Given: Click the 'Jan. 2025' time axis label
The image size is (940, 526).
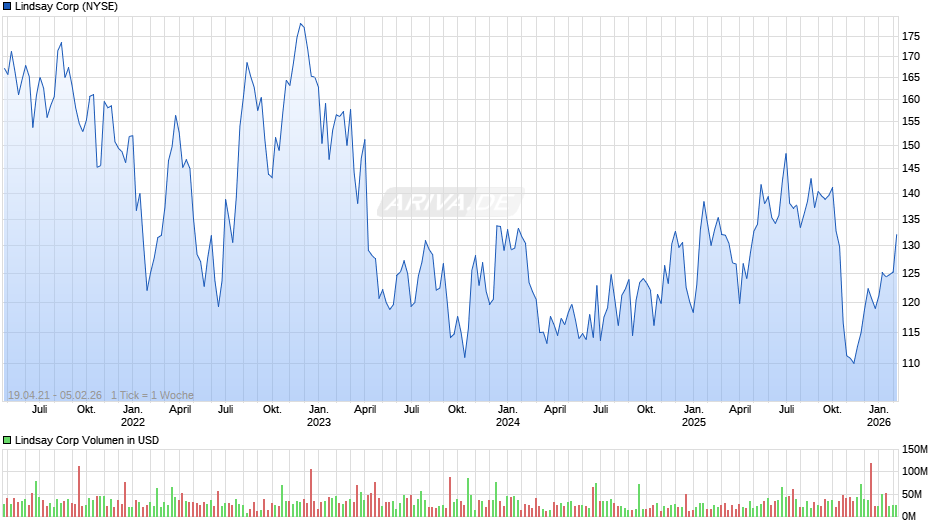Looking at the screenshot, I should click(x=694, y=416).
